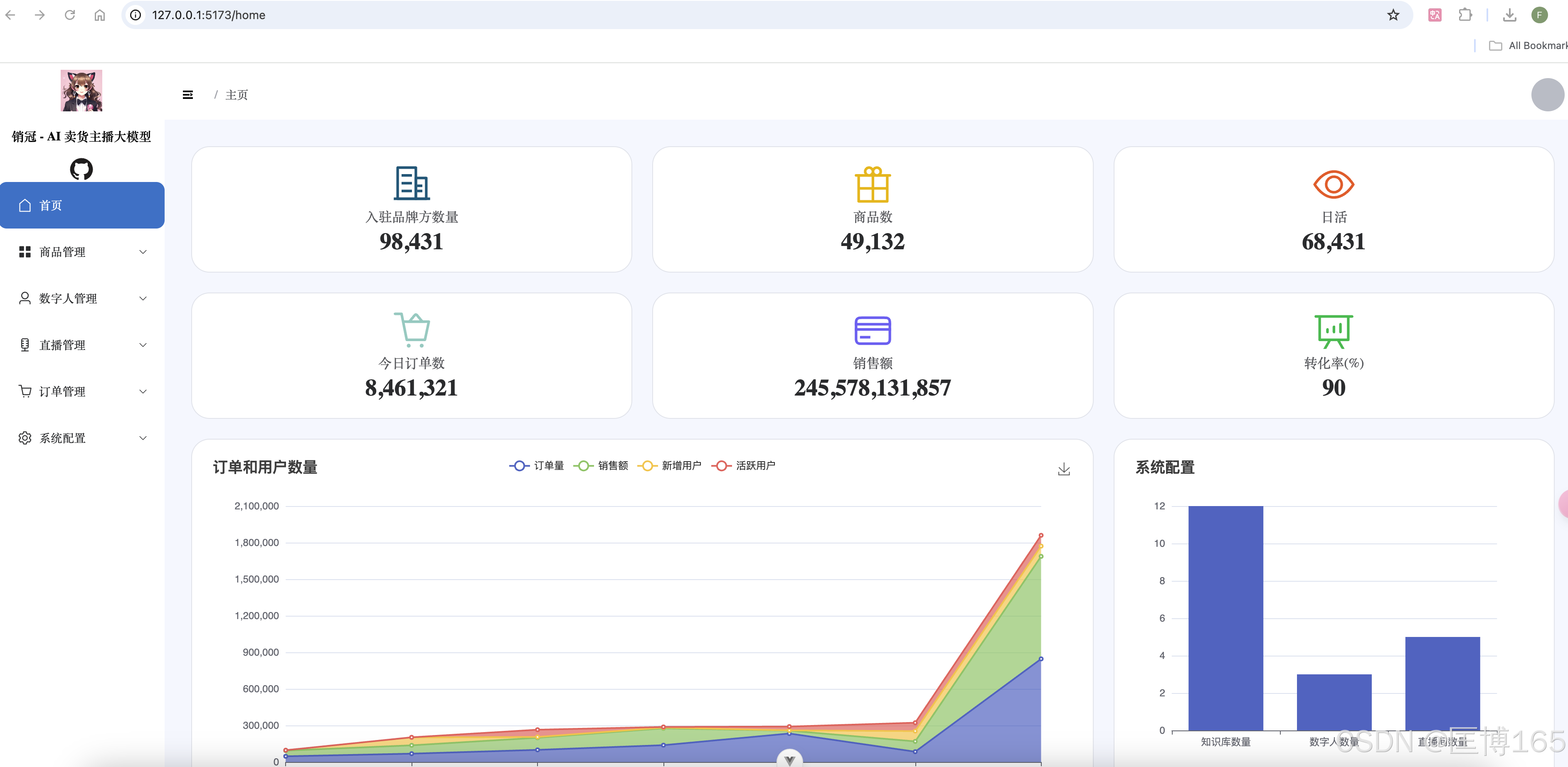Click the 主页 breadcrumb link

click(236, 95)
